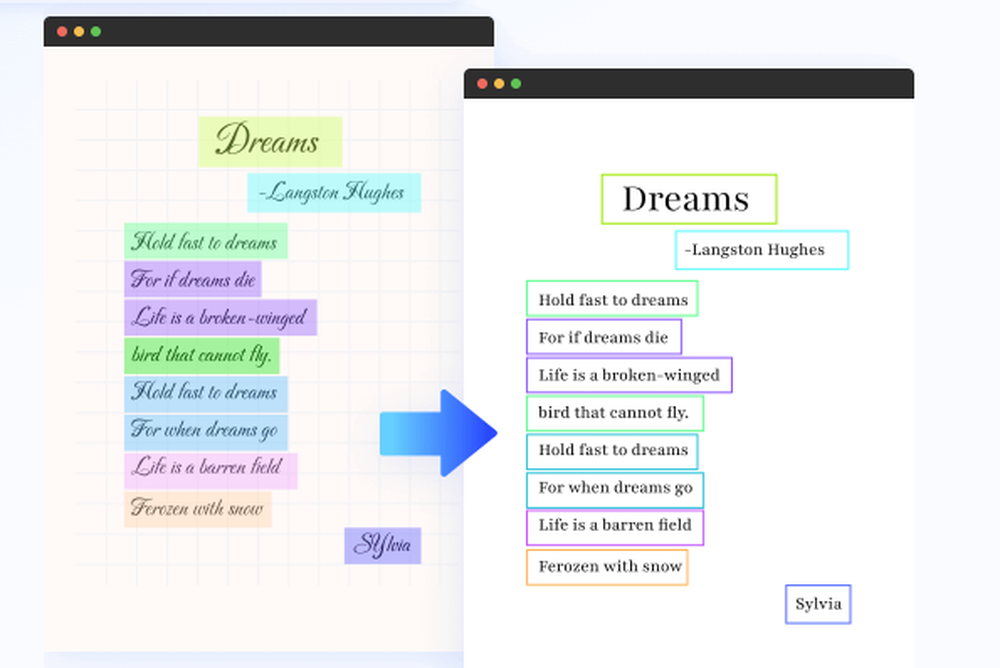Click the yellow minimize dot on right window
The width and height of the screenshot is (1000, 668).
(499, 84)
